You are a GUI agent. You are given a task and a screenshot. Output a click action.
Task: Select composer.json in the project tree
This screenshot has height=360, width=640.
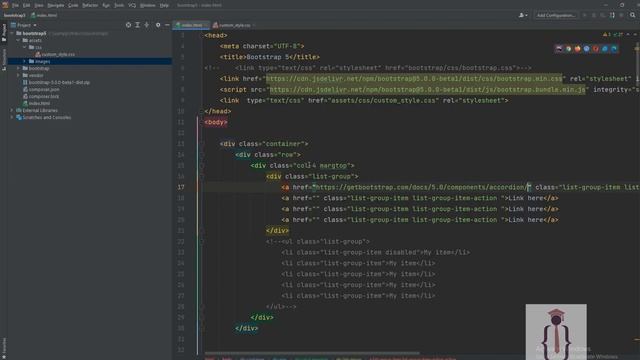point(41,89)
